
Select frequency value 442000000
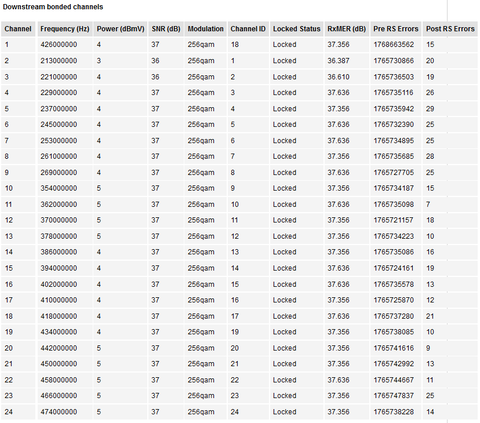(x=59, y=348)
